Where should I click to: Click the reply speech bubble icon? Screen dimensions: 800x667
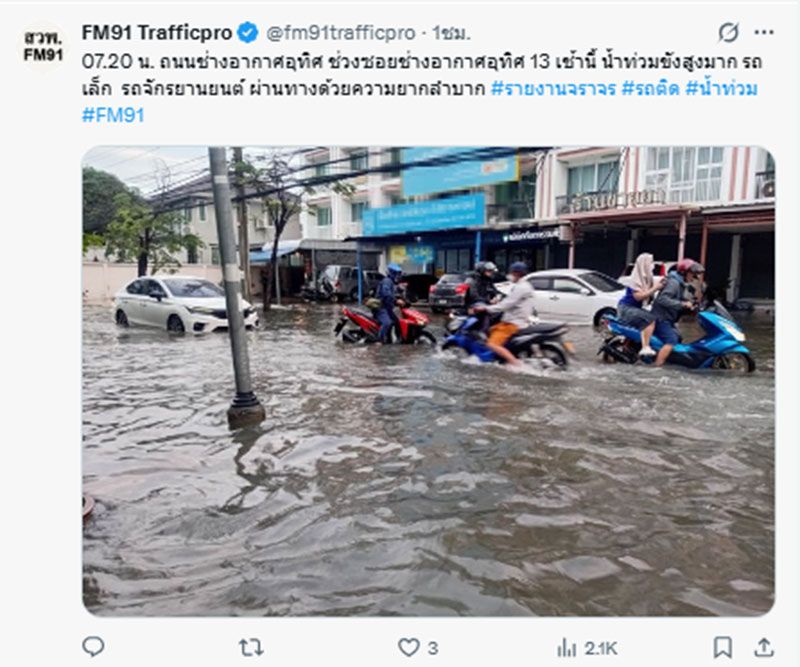(x=93, y=646)
